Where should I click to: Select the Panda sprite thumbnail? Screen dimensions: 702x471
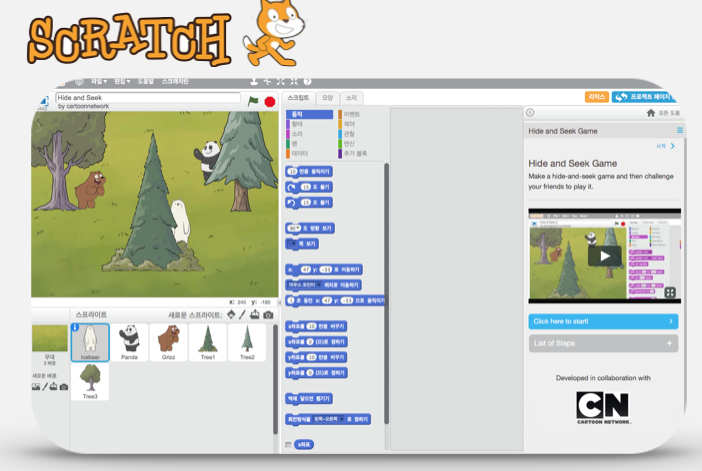[129, 343]
